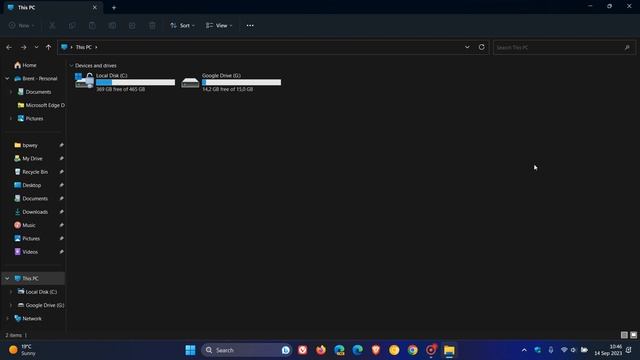
Task: Show hidden tray icons with the chevron
Action: (x=524, y=350)
